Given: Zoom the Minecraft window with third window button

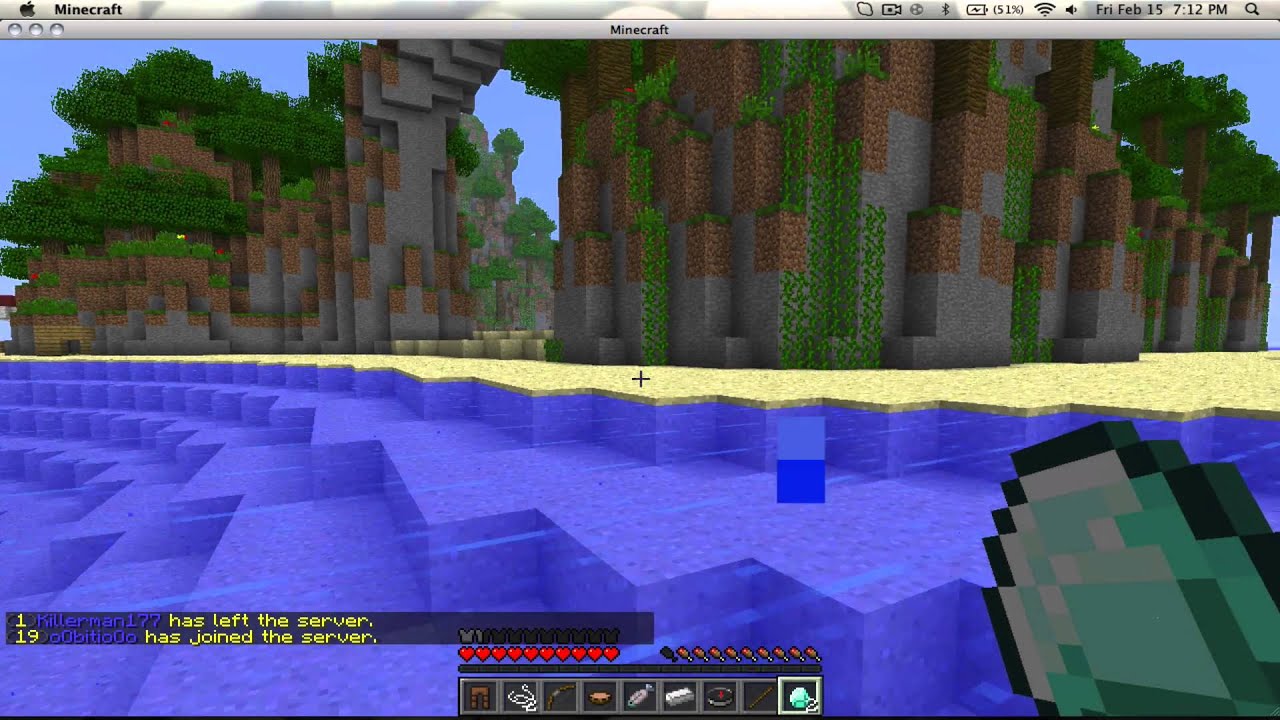Looking at the screenshot, I should [x=55, y=30].
